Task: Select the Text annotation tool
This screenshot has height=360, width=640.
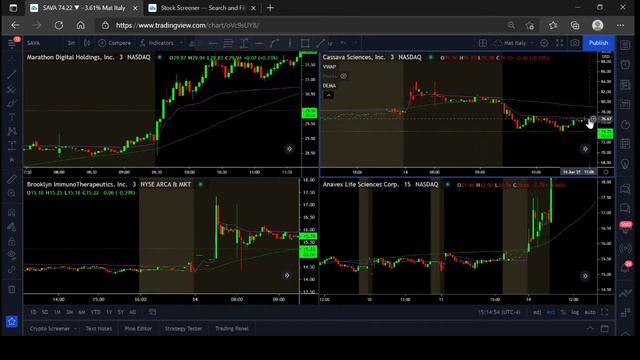Action: (12, 118)
